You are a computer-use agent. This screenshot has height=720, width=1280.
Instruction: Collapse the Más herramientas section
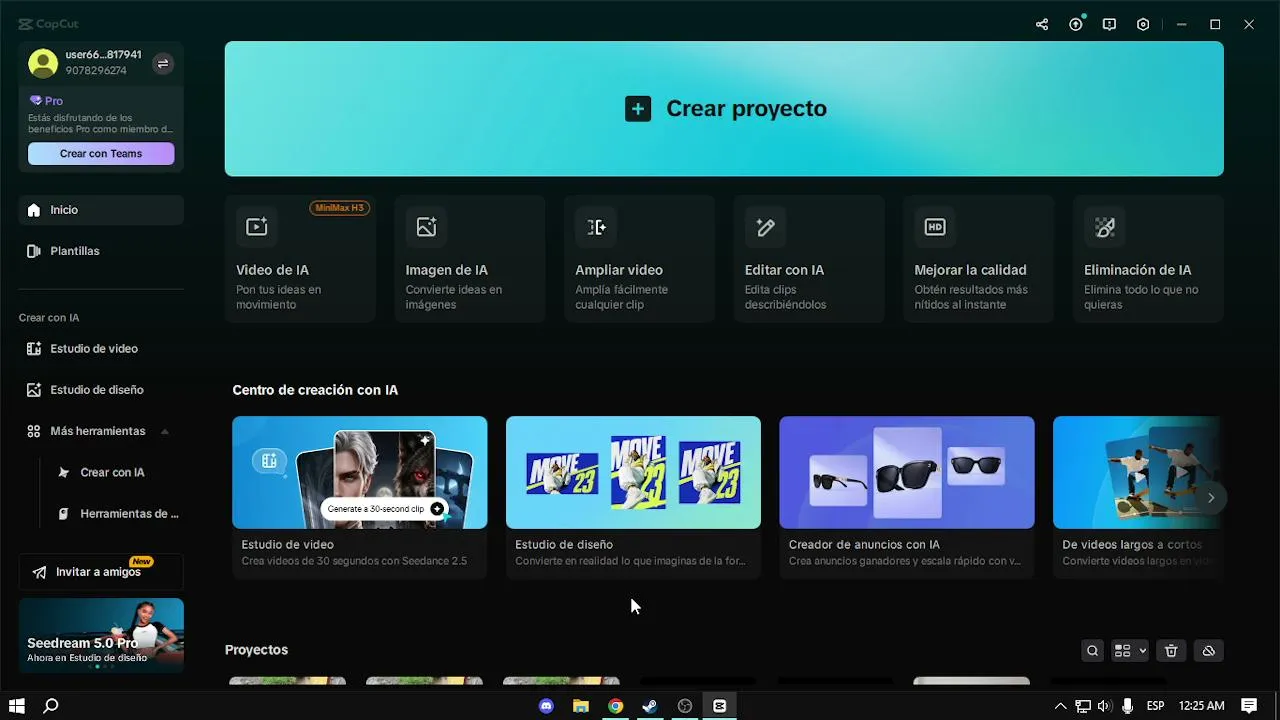pos(101,431)
